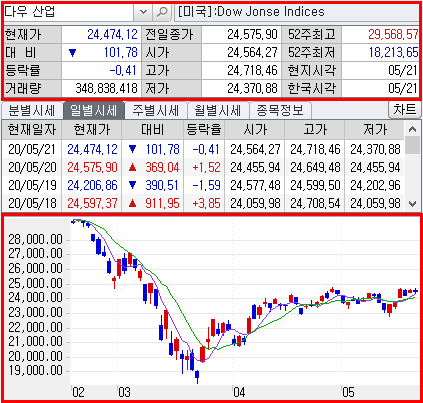Click closing price 24,206.86 in table

click(x=92, y=185)
